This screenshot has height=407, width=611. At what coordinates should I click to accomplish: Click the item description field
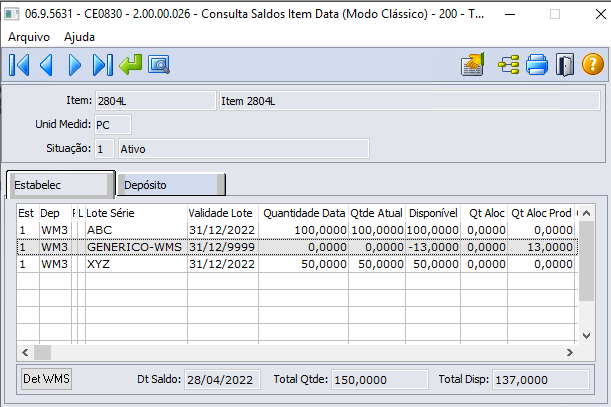coord(410,101)
